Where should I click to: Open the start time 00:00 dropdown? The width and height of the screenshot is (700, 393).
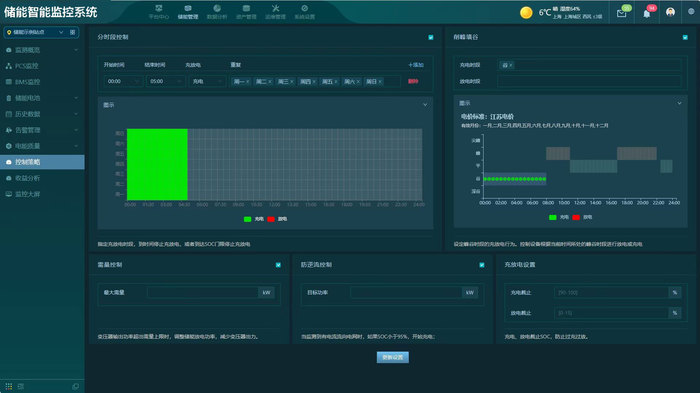pyautogui.click(x=123, y=81)
